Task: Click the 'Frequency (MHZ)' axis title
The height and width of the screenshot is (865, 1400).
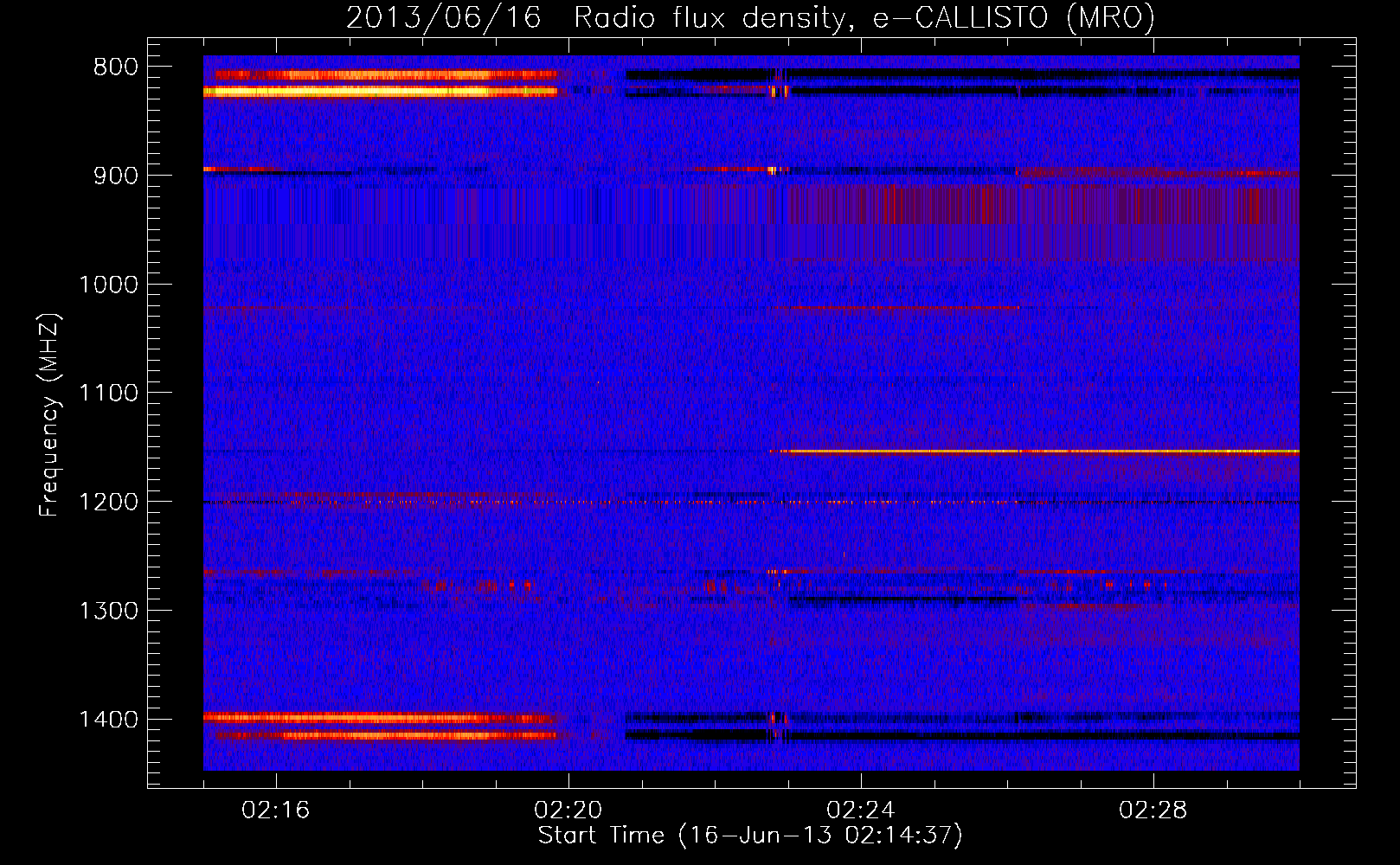Action: coord(50,415)
